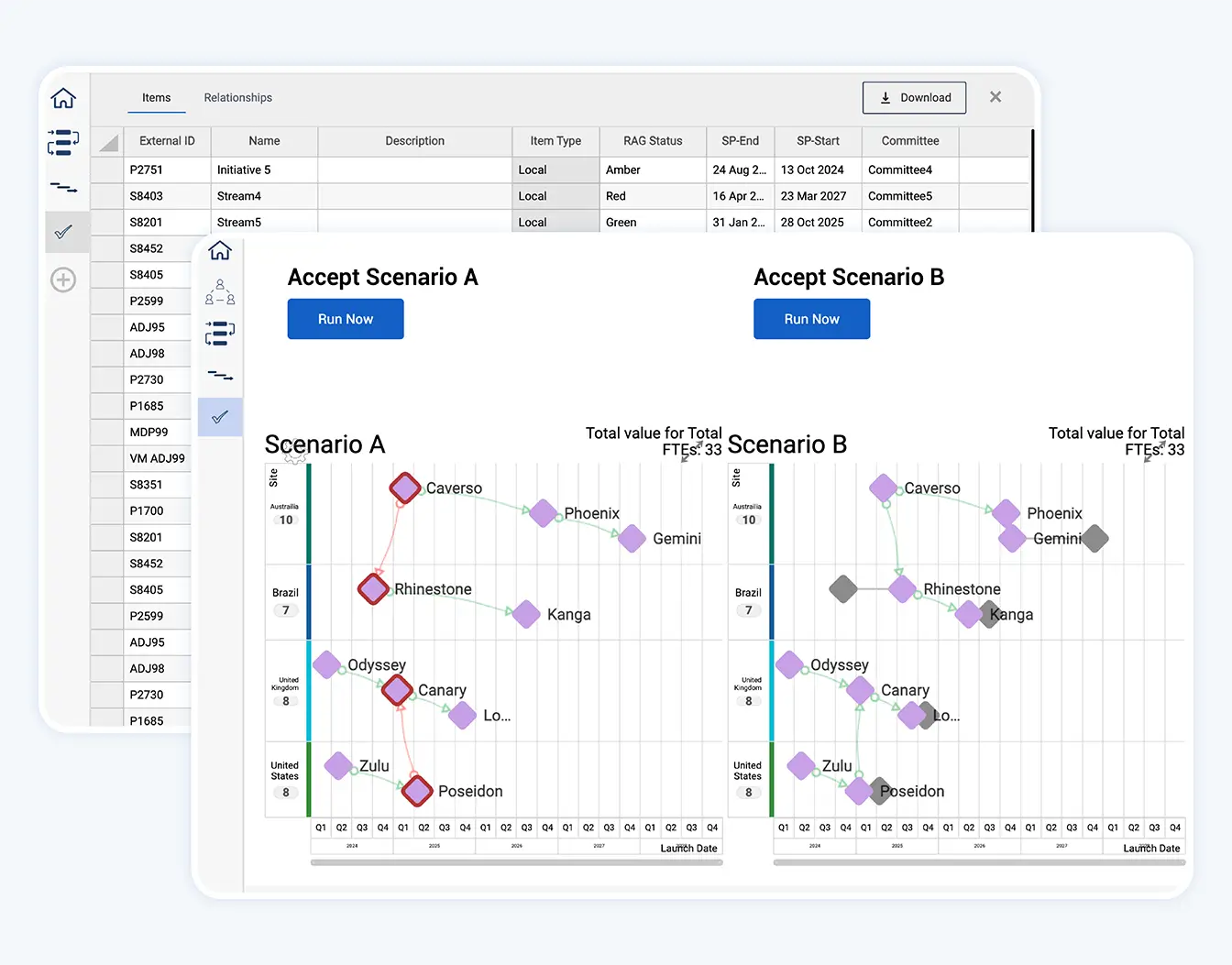Click Run Now under Accept Scenario A

tap(346, 319)
